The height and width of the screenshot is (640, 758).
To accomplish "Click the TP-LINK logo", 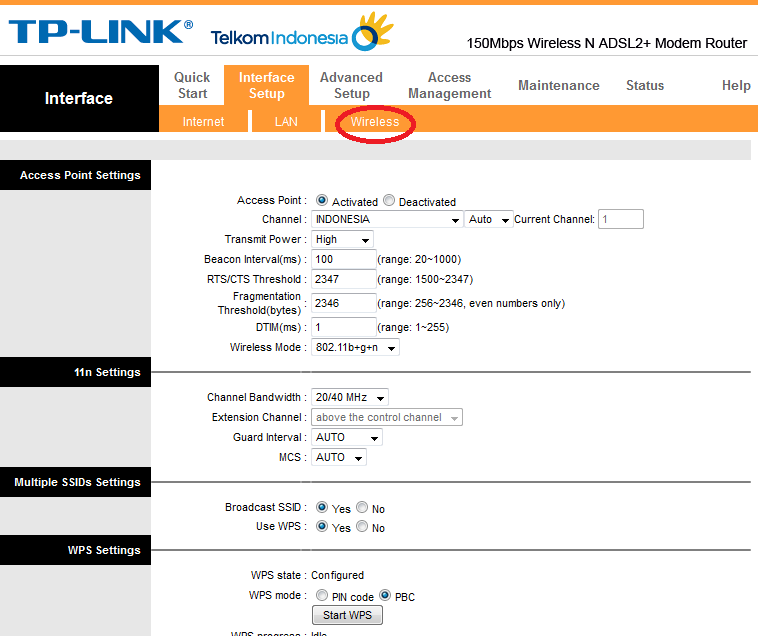I will [101, 32].
